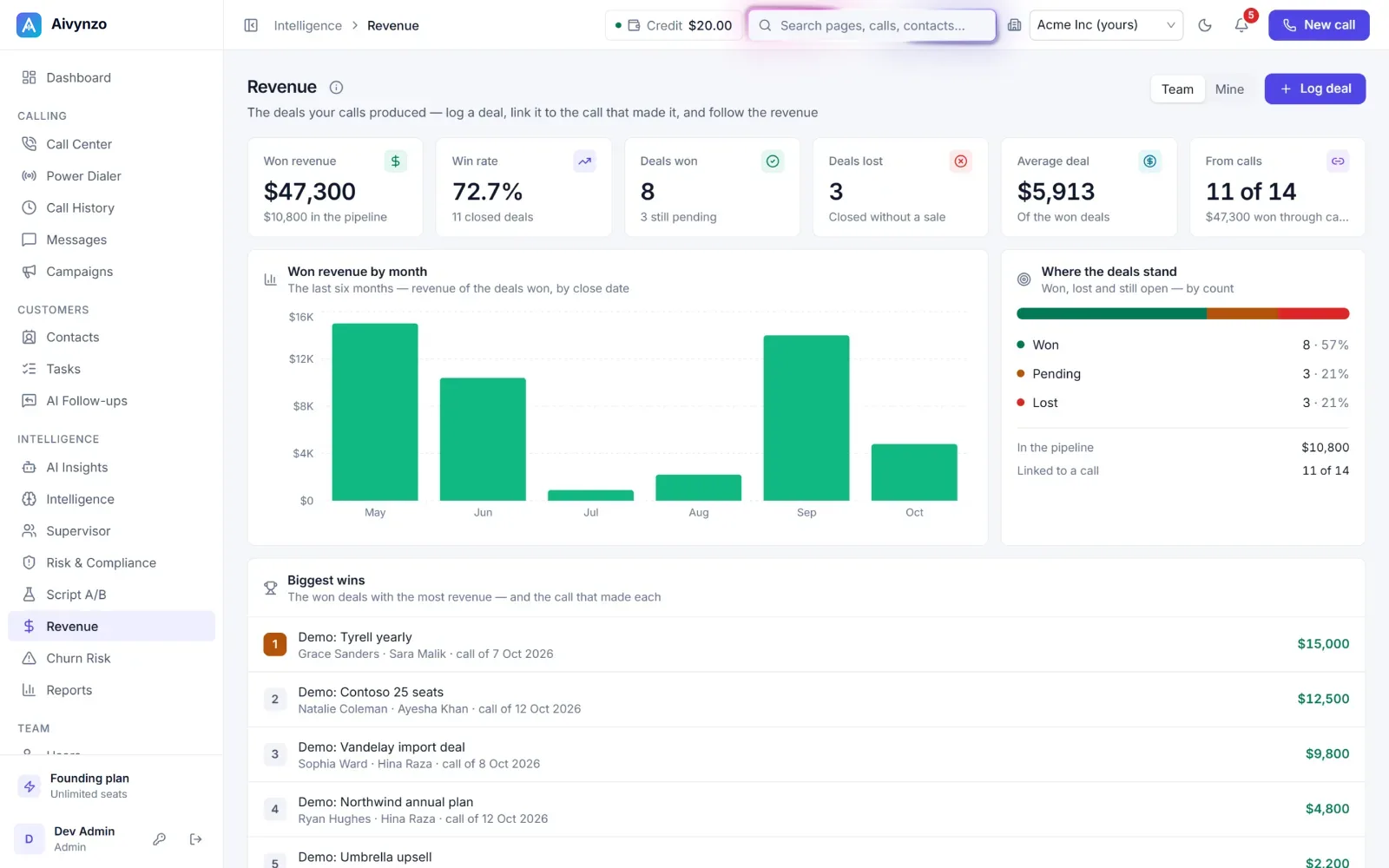The height and width of the screenshot is (868, 1389).
Task: Open Demo: Vandelay import deal
Action: click(x=806, y=754)
